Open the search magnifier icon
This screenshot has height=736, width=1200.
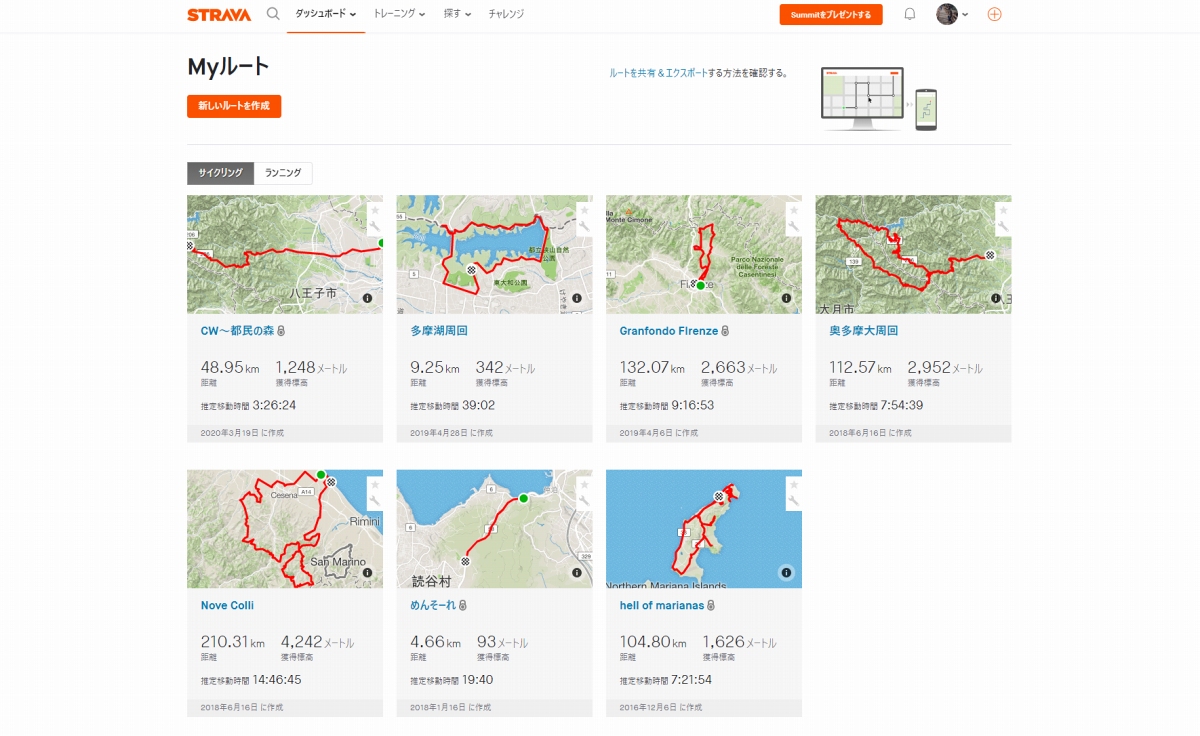(273, 14)
